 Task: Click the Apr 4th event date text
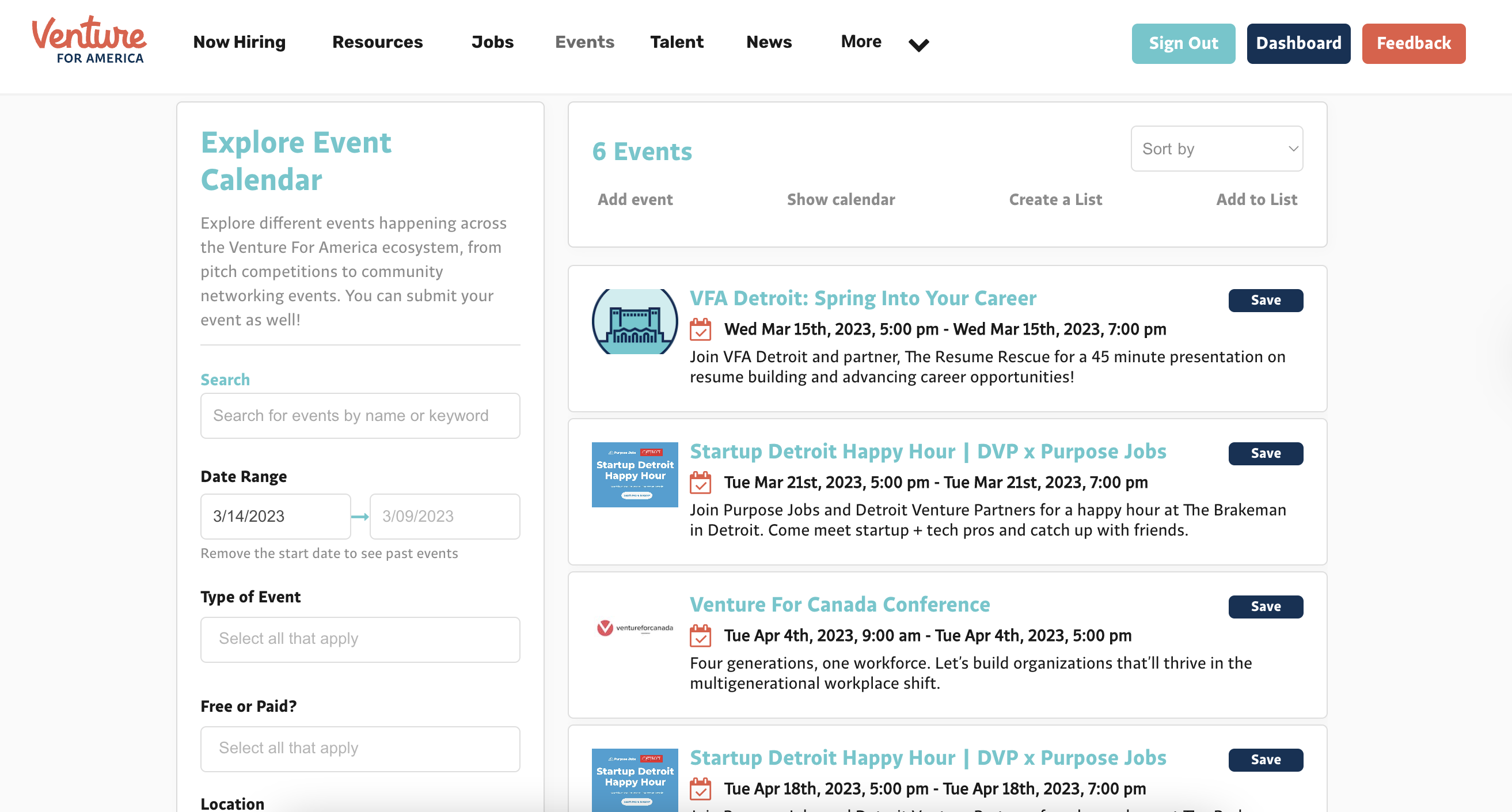[x=928, y=636]
